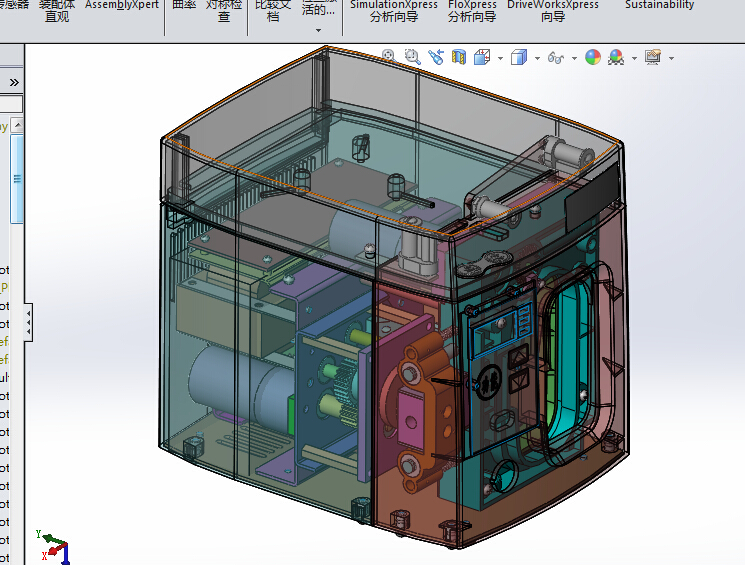
Task: Expand the Display Style dropdown arrow
Action: click(x=537, y=58)
